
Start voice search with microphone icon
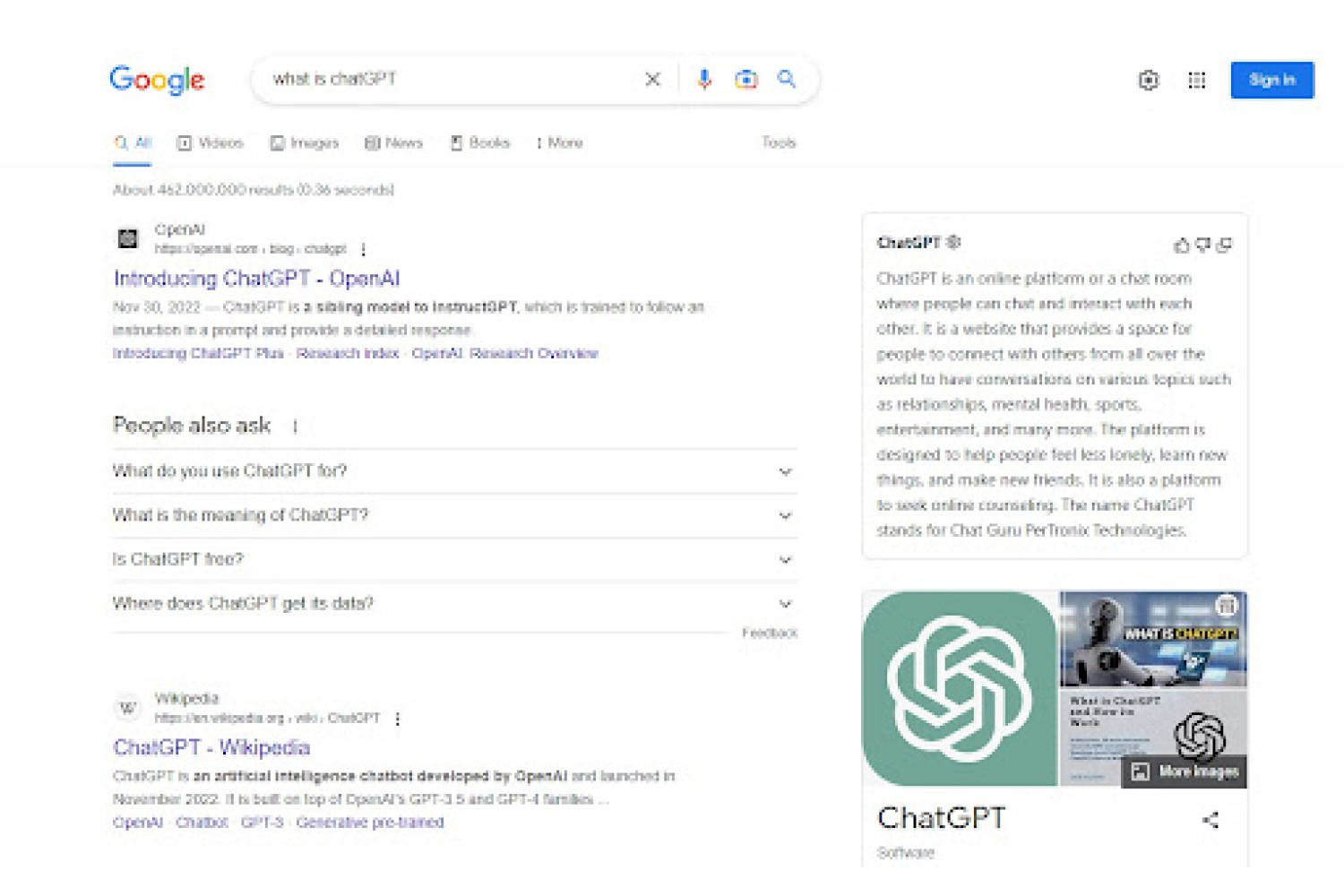tap(704, 80)
